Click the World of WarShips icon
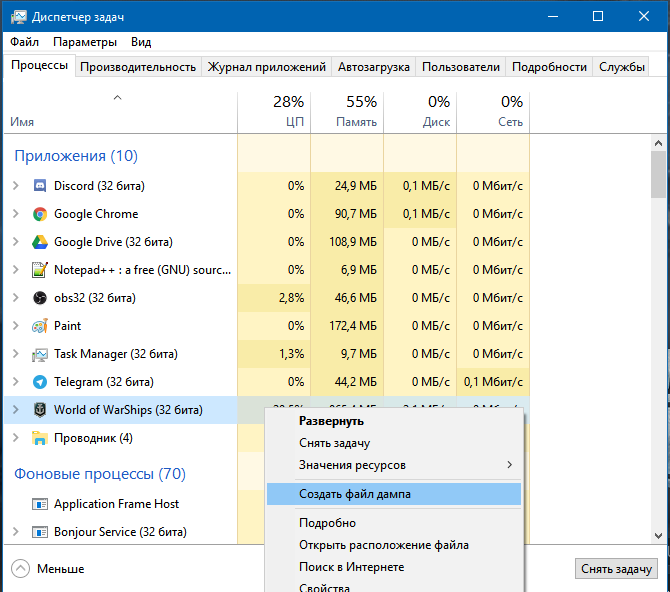 40,410
